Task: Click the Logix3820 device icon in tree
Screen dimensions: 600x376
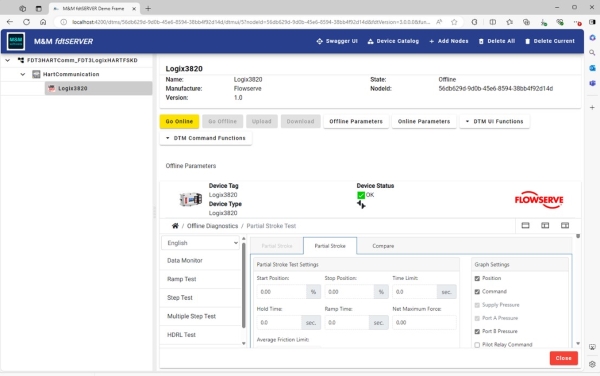Action: pyautogui.click(x=52, y=88)
